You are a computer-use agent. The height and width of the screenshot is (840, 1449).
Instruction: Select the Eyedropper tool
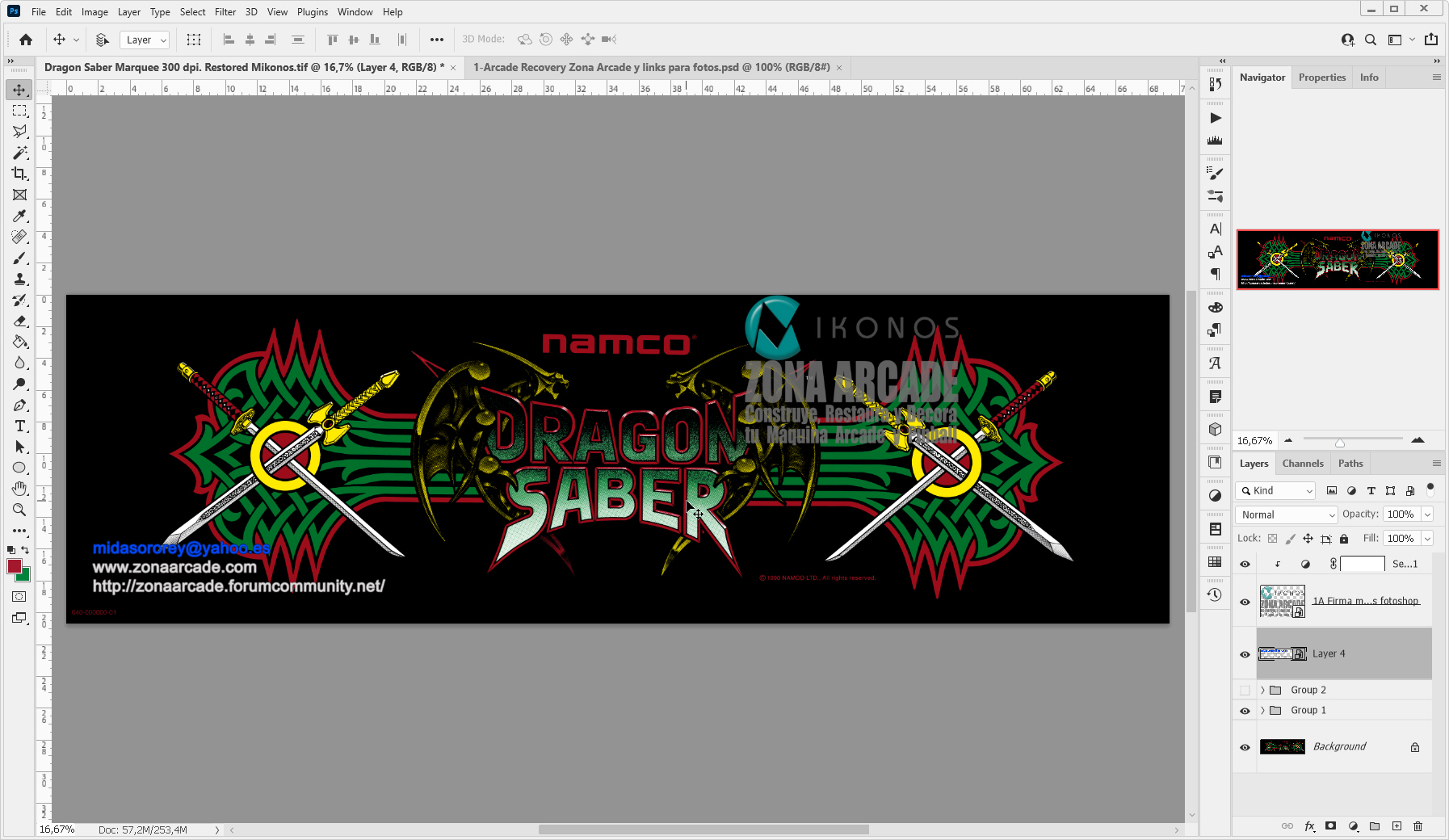19,216
